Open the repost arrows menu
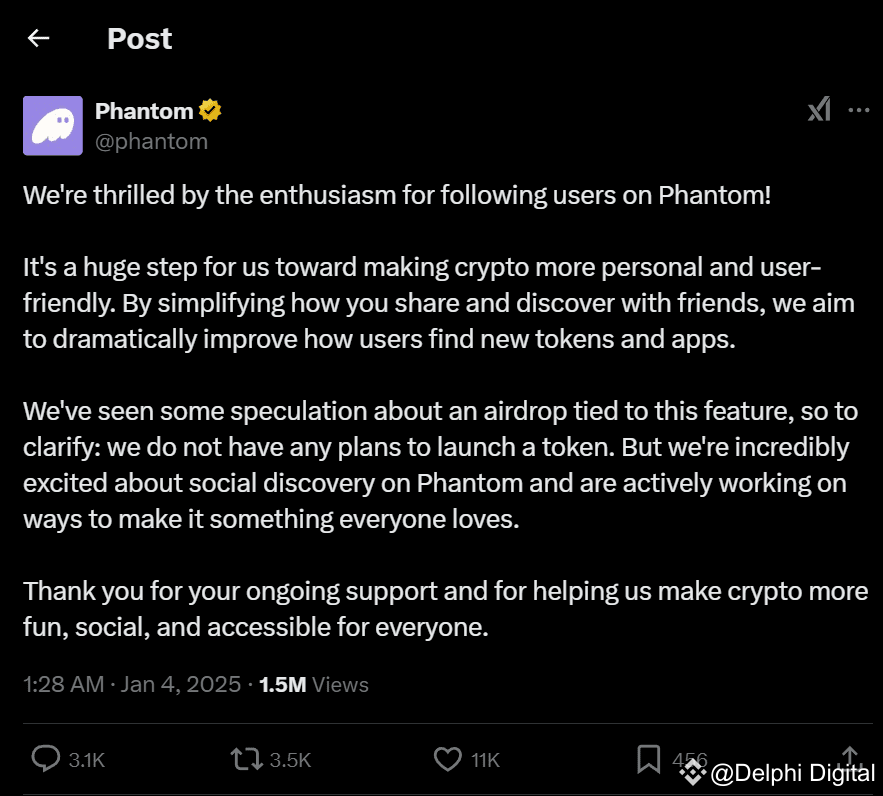The image size is (883, 796). pyautogui.click(x=246, y=760)
